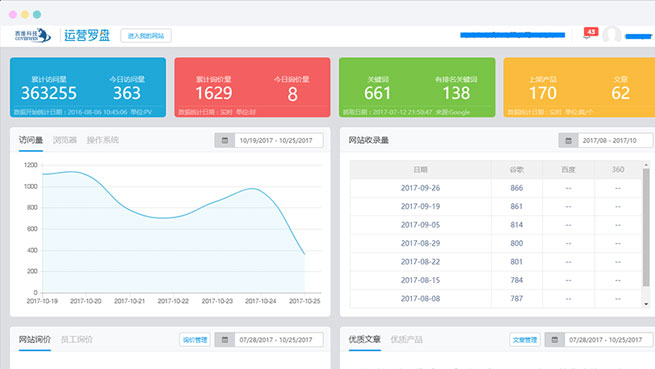Viewport: 655px width, 369px height.
Task: Click the blue 累计访问量 363255 card
Action: tap(88, 87)
